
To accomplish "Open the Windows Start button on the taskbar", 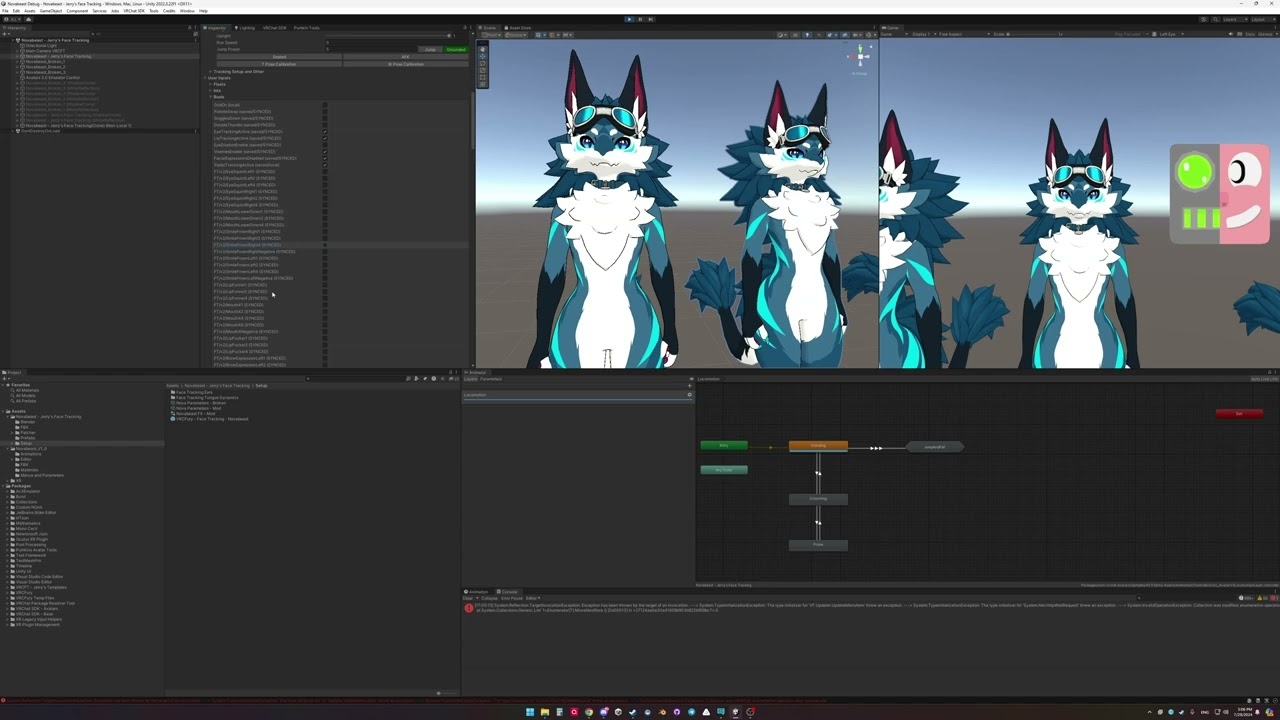I will pyautogui.click(x=530, y=712).
